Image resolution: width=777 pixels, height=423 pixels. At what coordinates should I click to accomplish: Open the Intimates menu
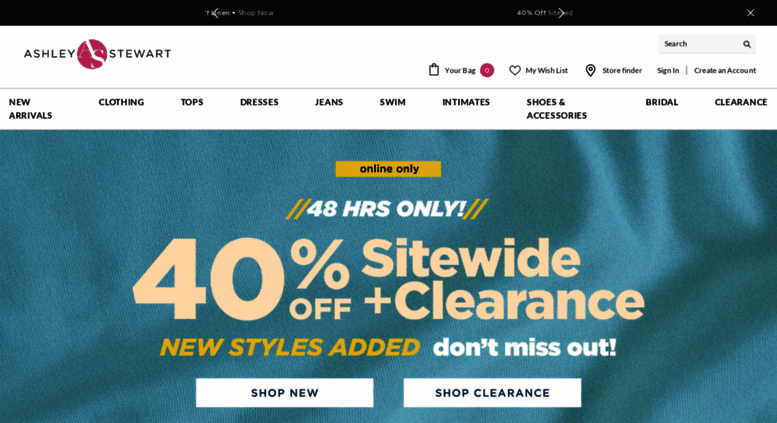coord(466,102)
